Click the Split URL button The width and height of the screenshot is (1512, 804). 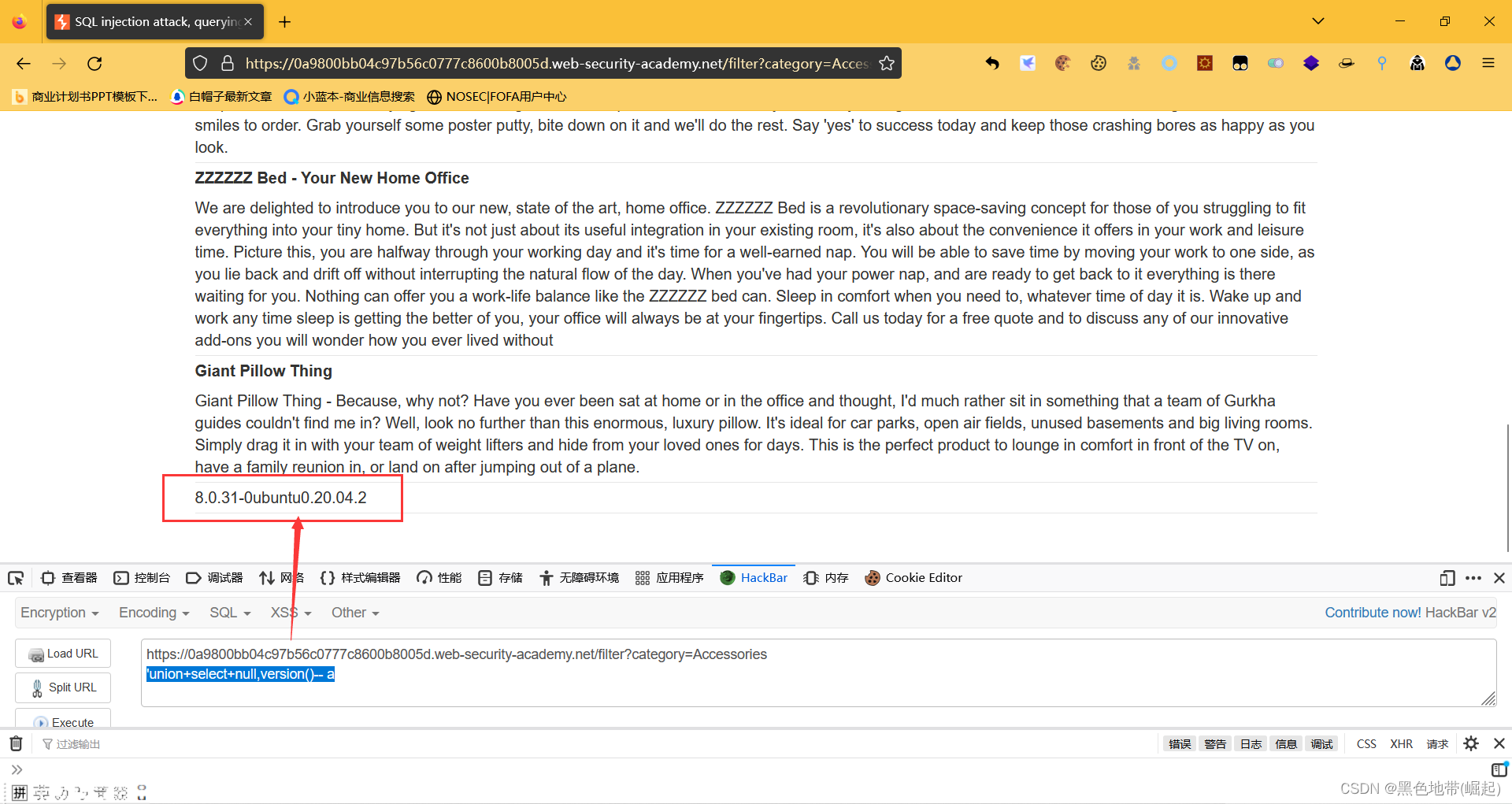tap(63, 687)
